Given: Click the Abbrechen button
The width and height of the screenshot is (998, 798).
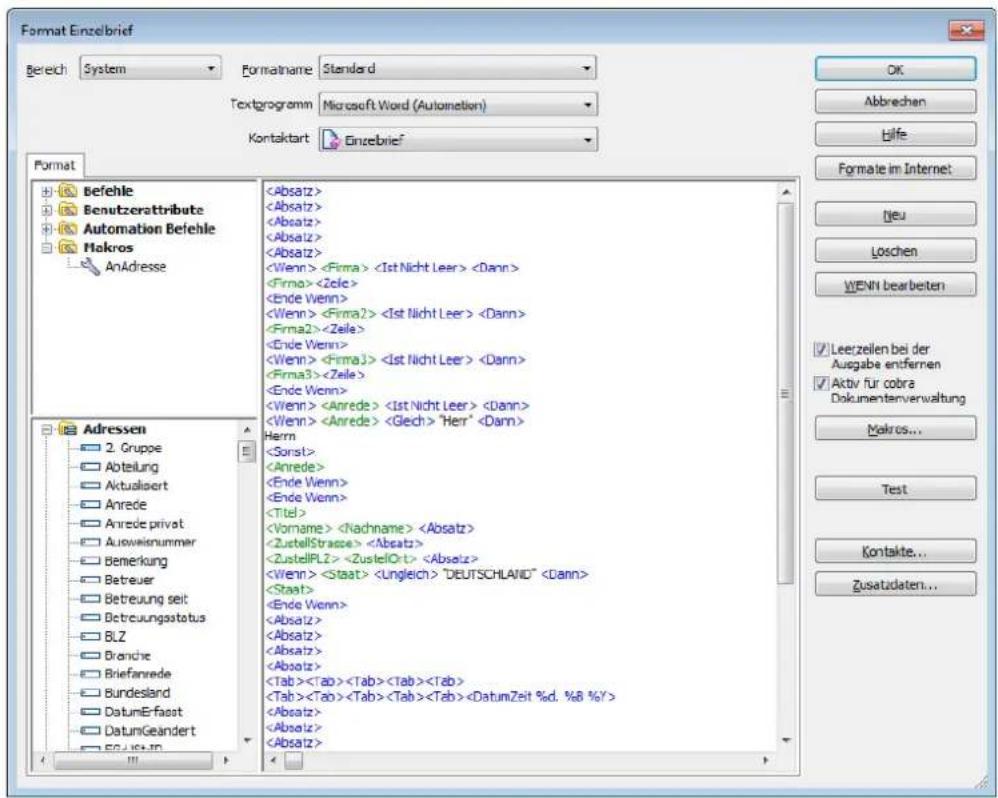Looking at the screenshot, I should (895, 102).
